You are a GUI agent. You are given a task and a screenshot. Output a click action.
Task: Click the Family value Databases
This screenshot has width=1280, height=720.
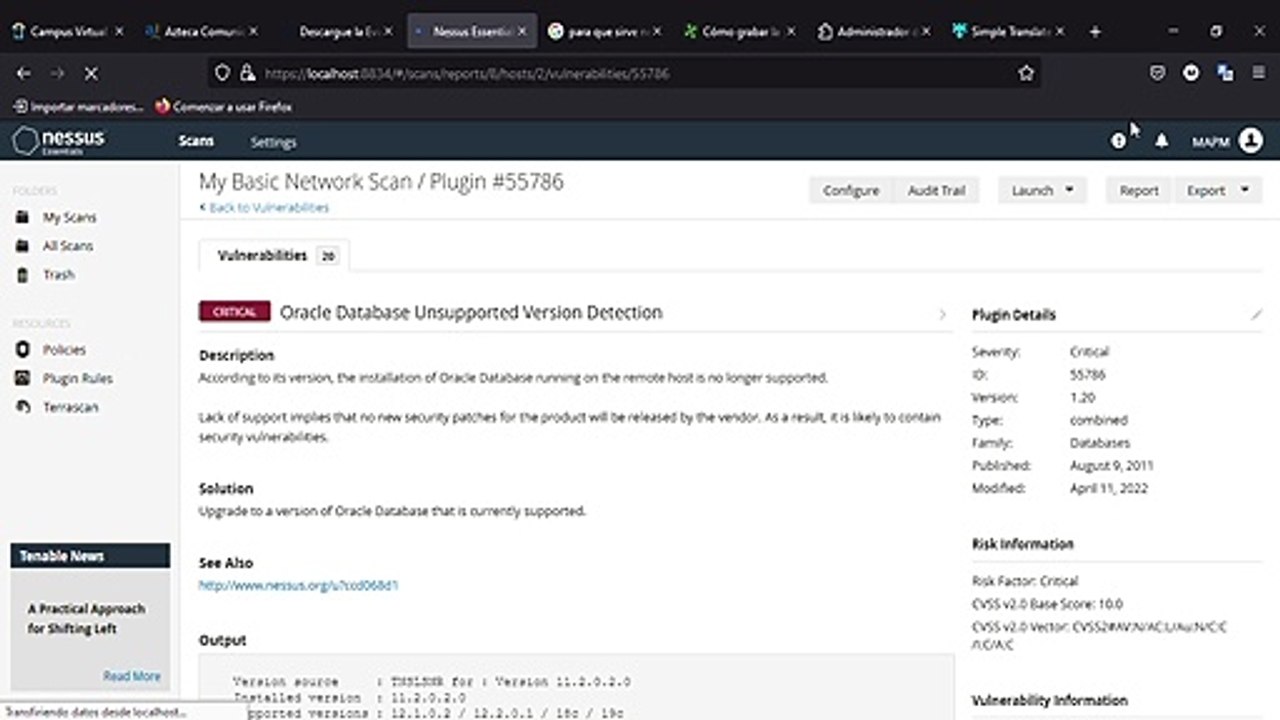tap(1099, 443)
